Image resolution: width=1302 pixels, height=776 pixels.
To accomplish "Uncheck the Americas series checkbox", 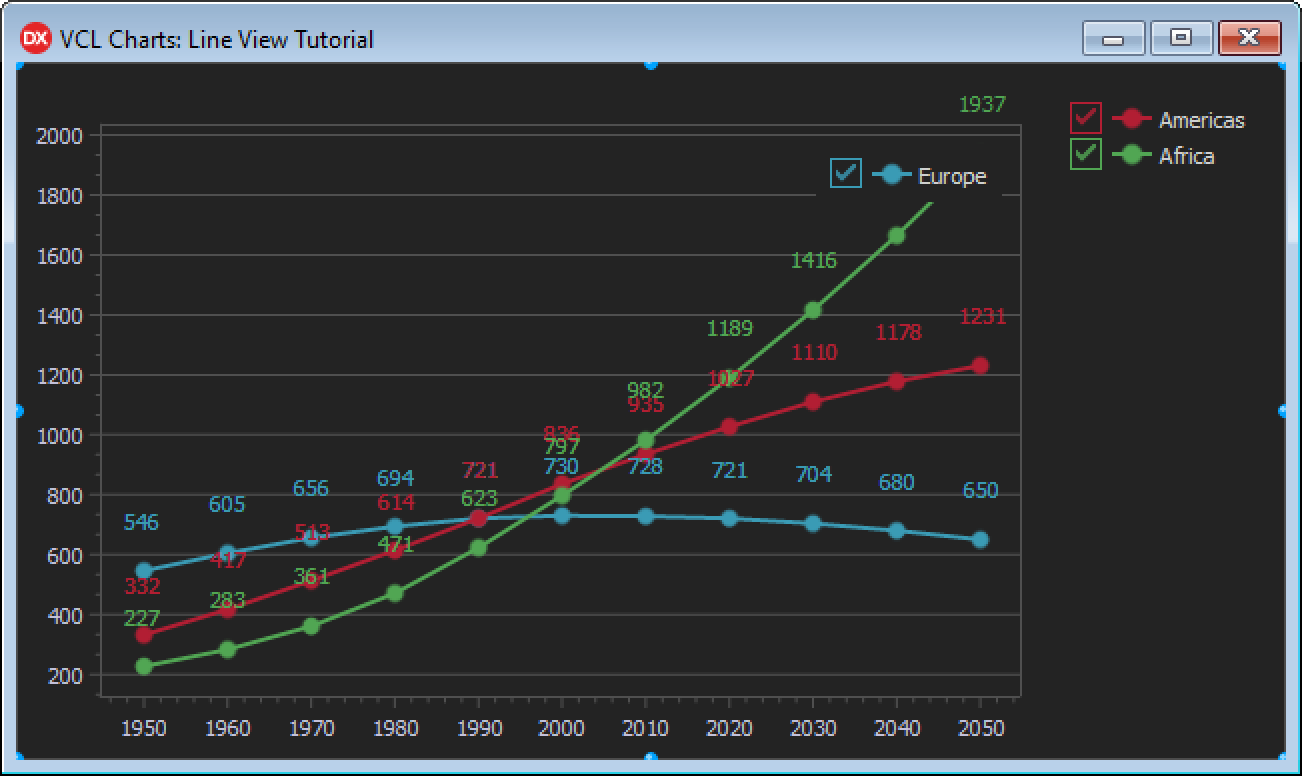I will (x=1085, y=119).
